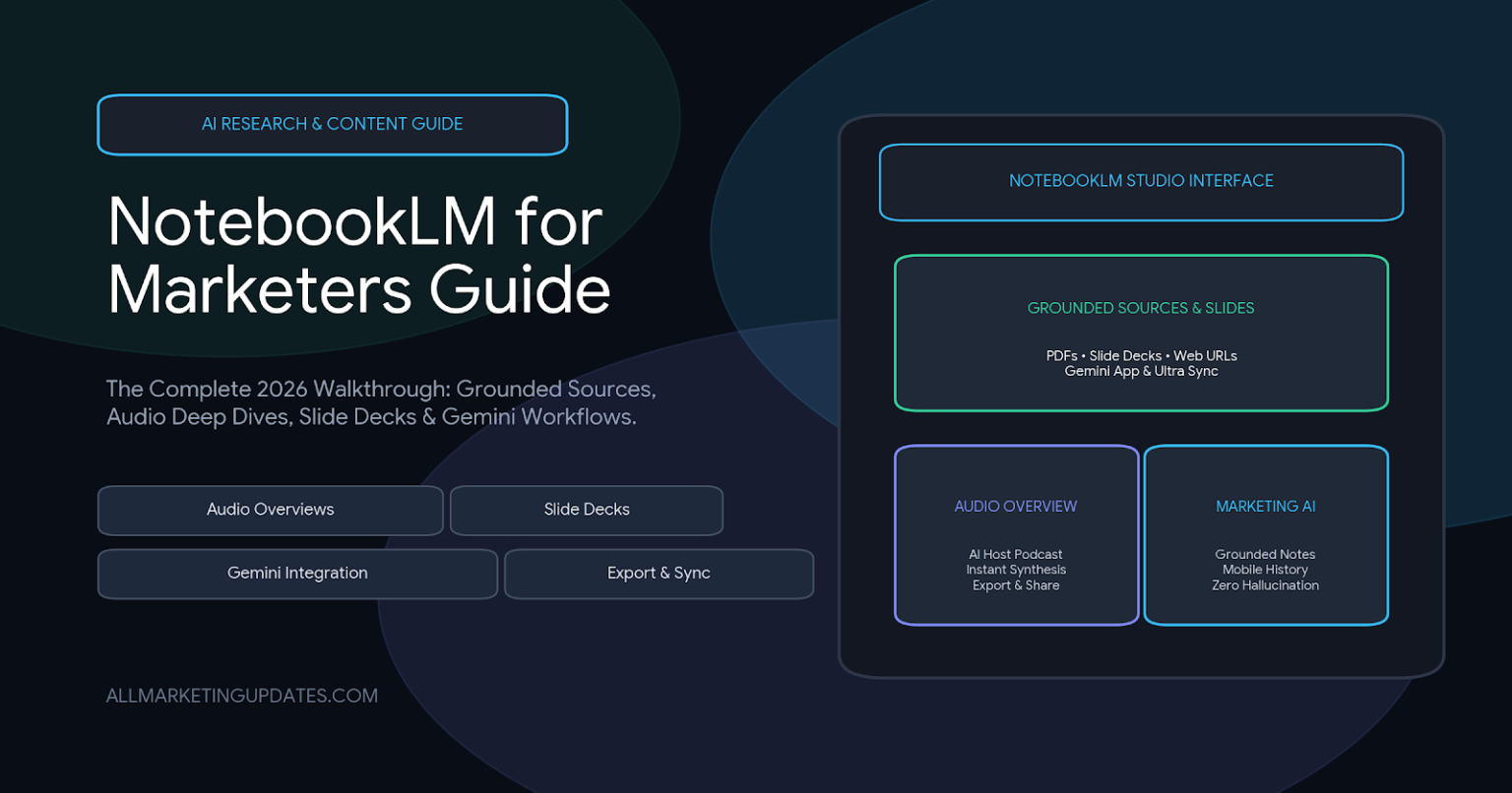Click the NotebookLM Studio Interface header box

1141,182
